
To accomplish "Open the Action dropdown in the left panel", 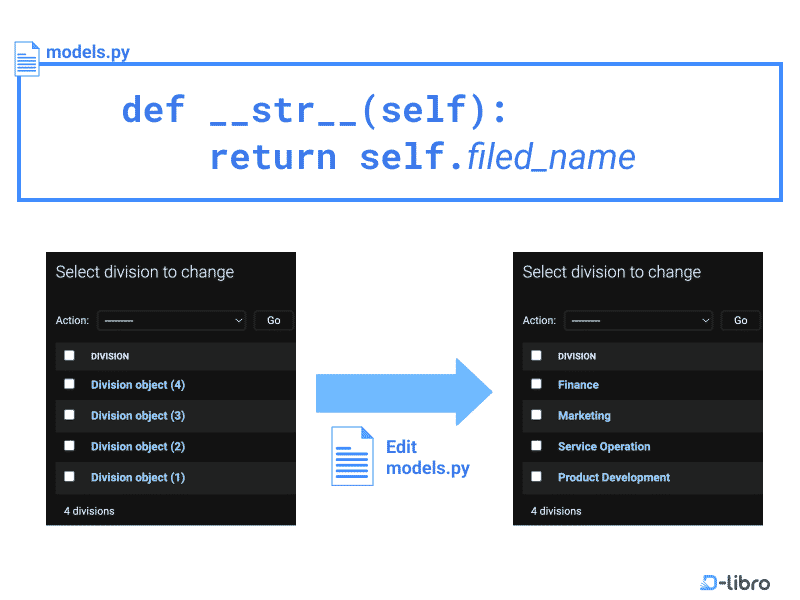I will (171, 320).
